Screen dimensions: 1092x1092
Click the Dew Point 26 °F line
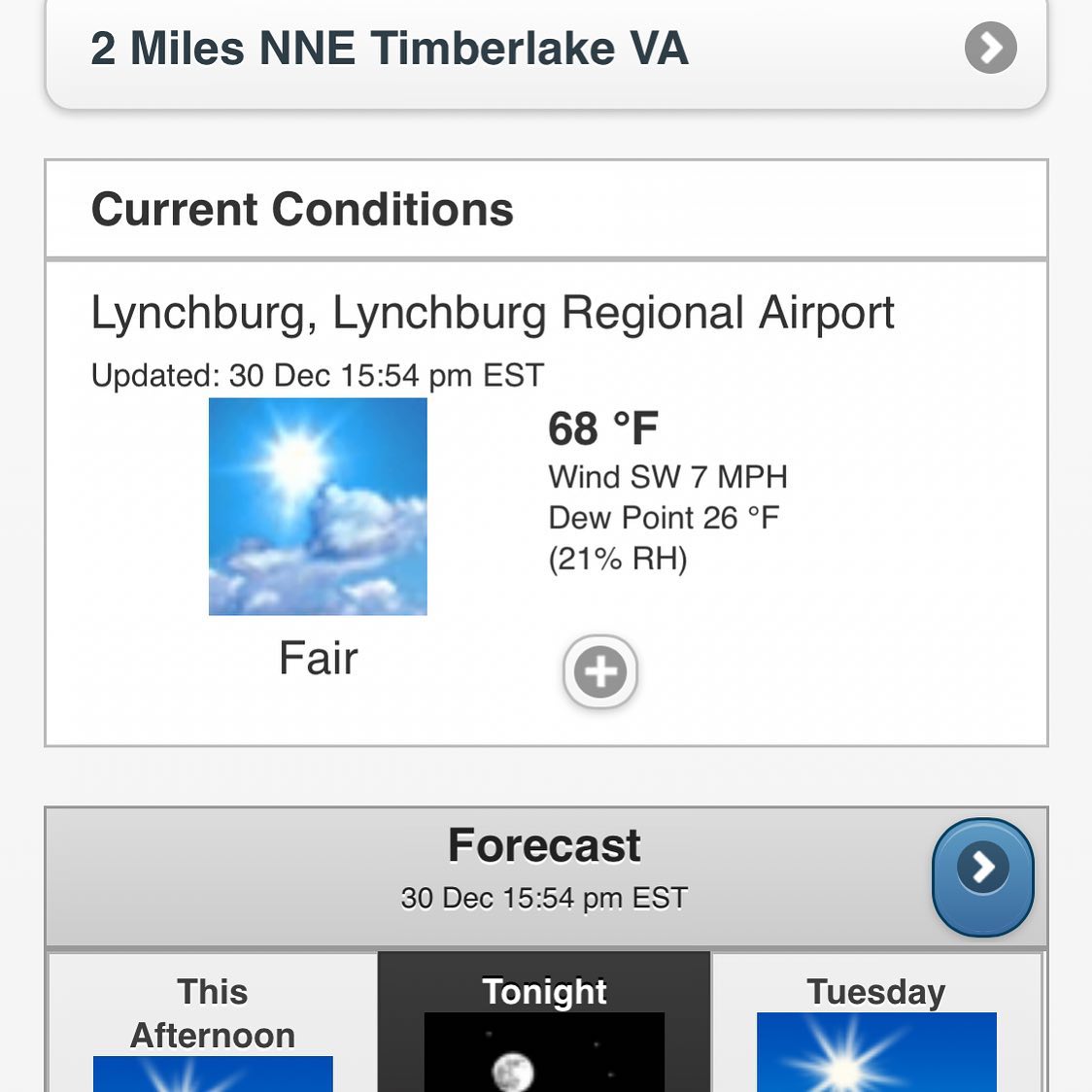[664, 518]
